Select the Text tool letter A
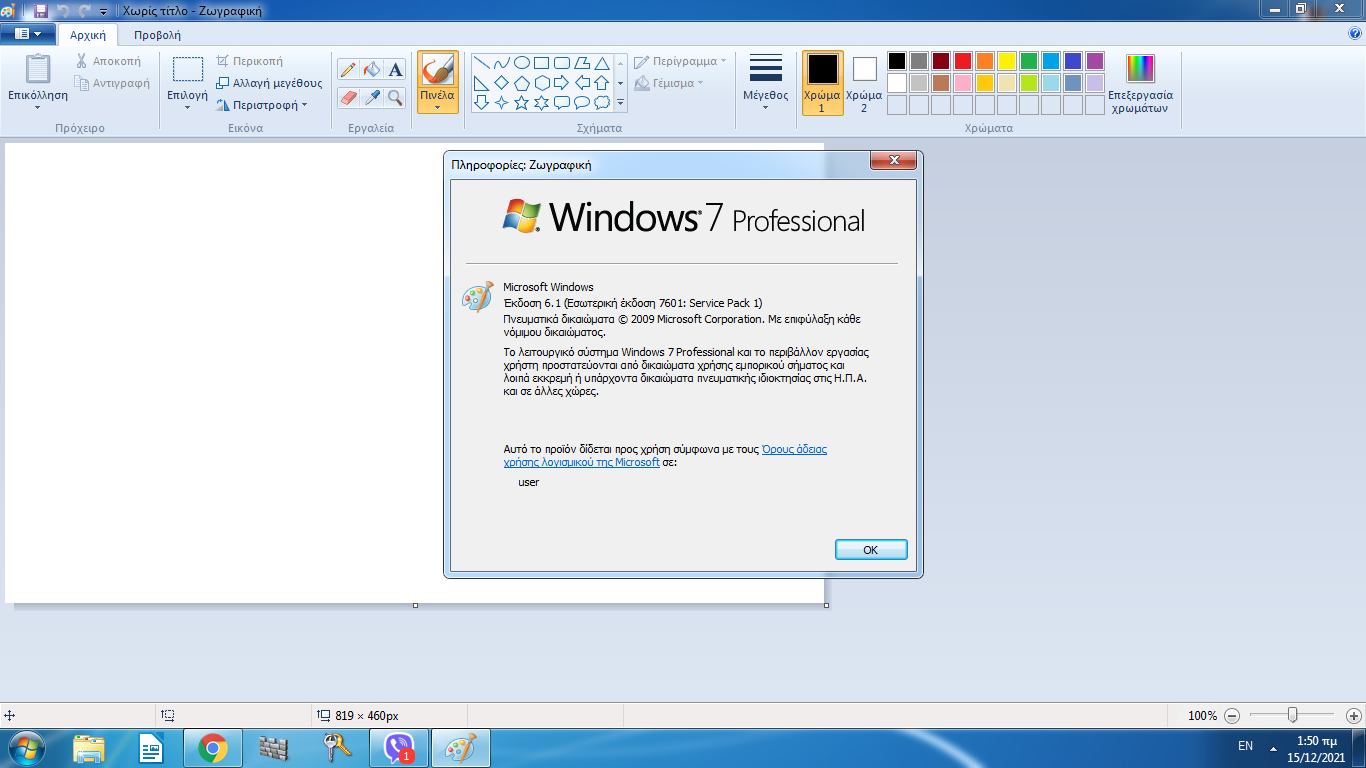This screenshot has width=1366, height=768. [x=395, y=69]
